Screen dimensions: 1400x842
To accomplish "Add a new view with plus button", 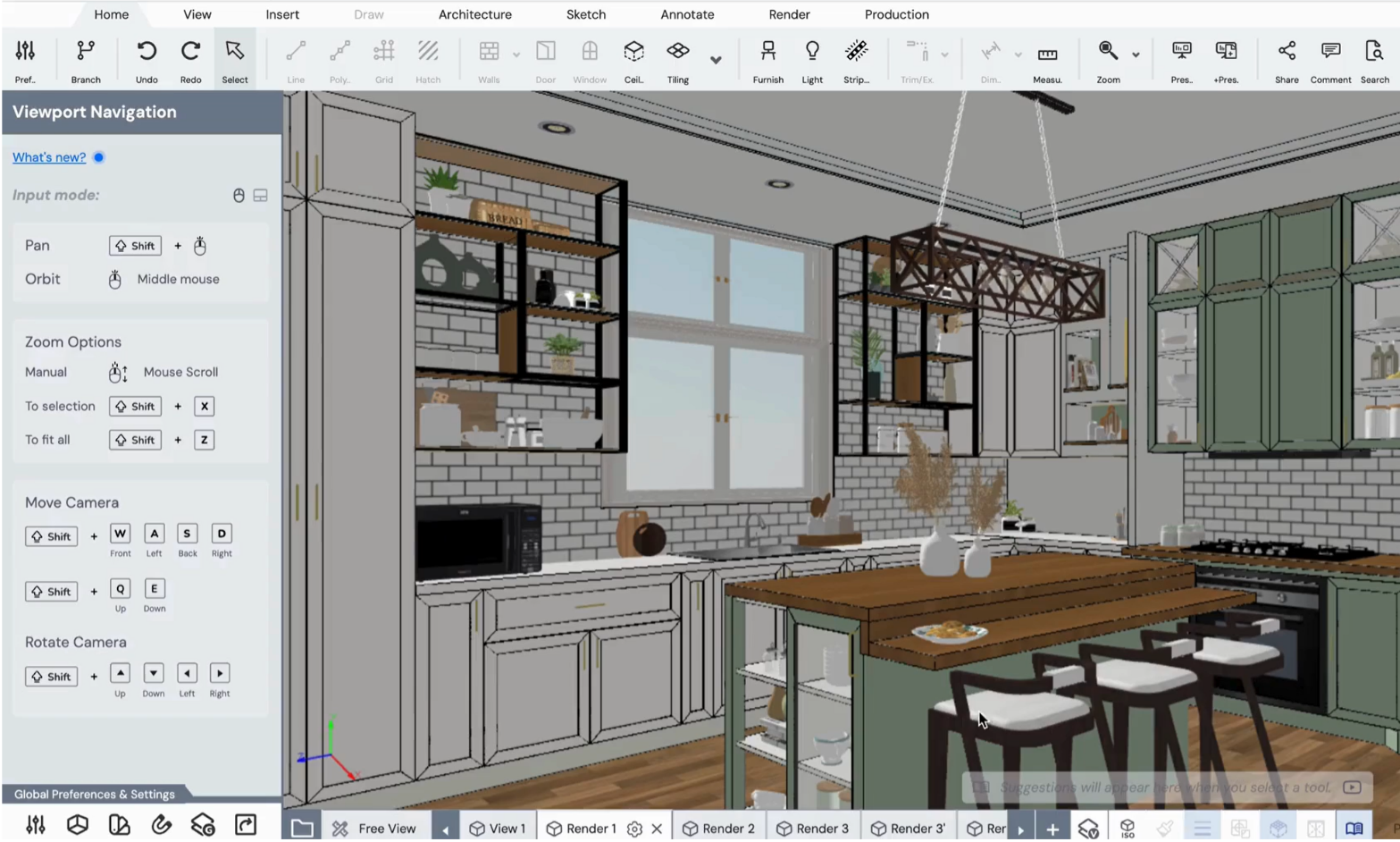I will point(1052,829).
